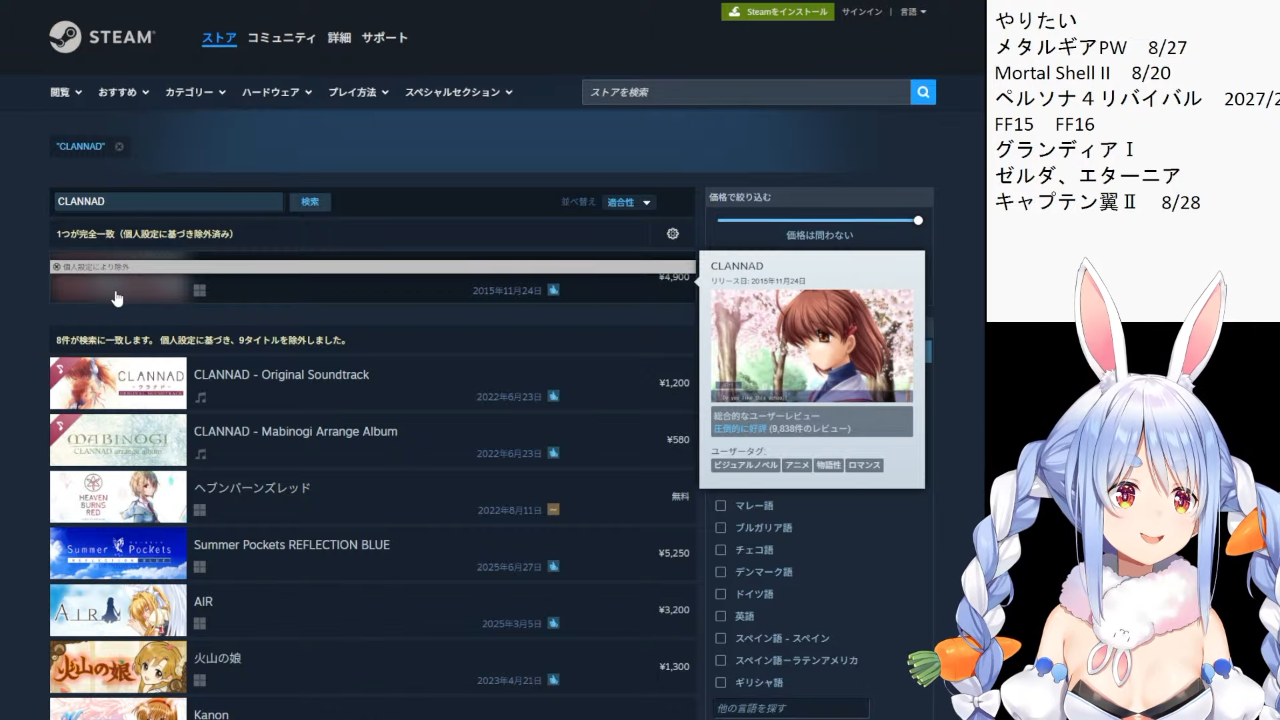Click the AIR game thumbnail
1280x720 pixels.
[x=118, y=610]
